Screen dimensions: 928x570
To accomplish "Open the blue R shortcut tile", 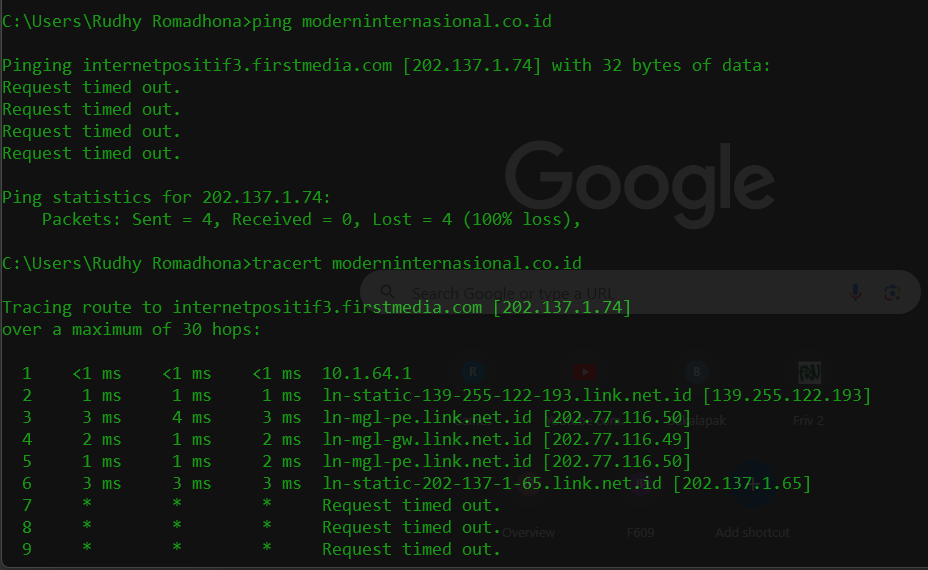I will (x=473, y=372).
